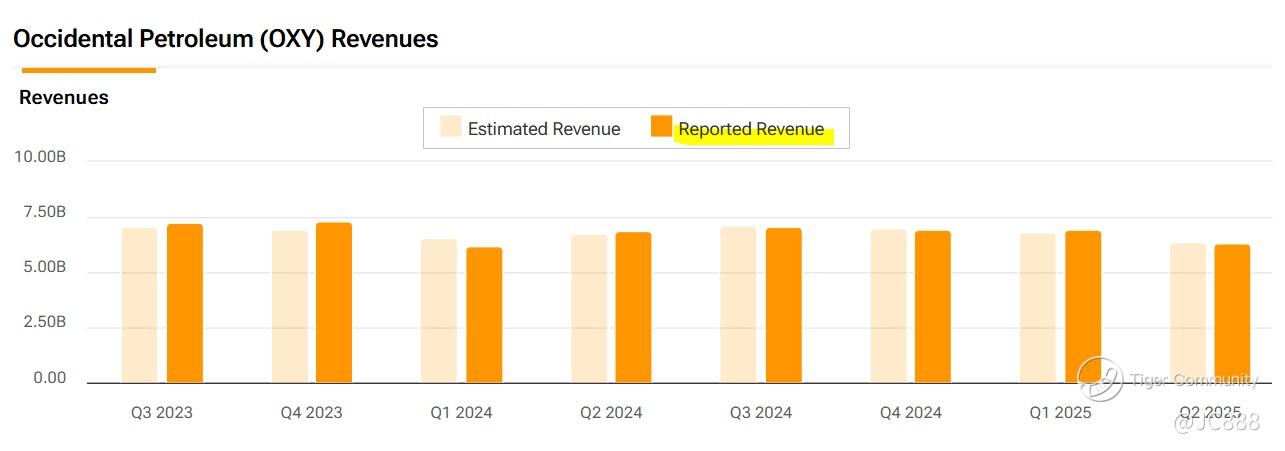Click the Reported Revenue orange swatch
This screenshot has height=451, width=1285.
coord(661,126)
